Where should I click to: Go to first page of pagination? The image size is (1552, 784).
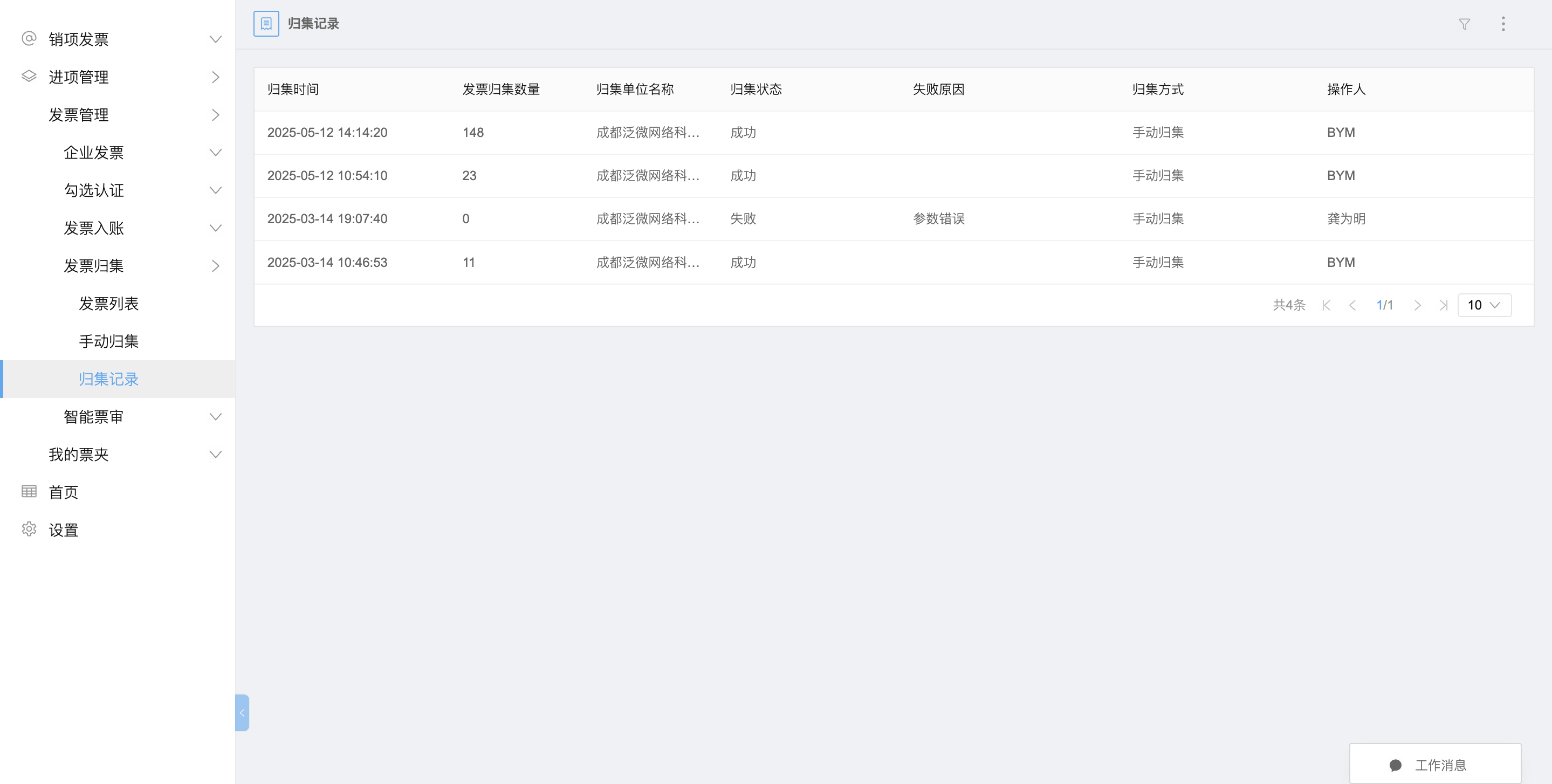1326,305
